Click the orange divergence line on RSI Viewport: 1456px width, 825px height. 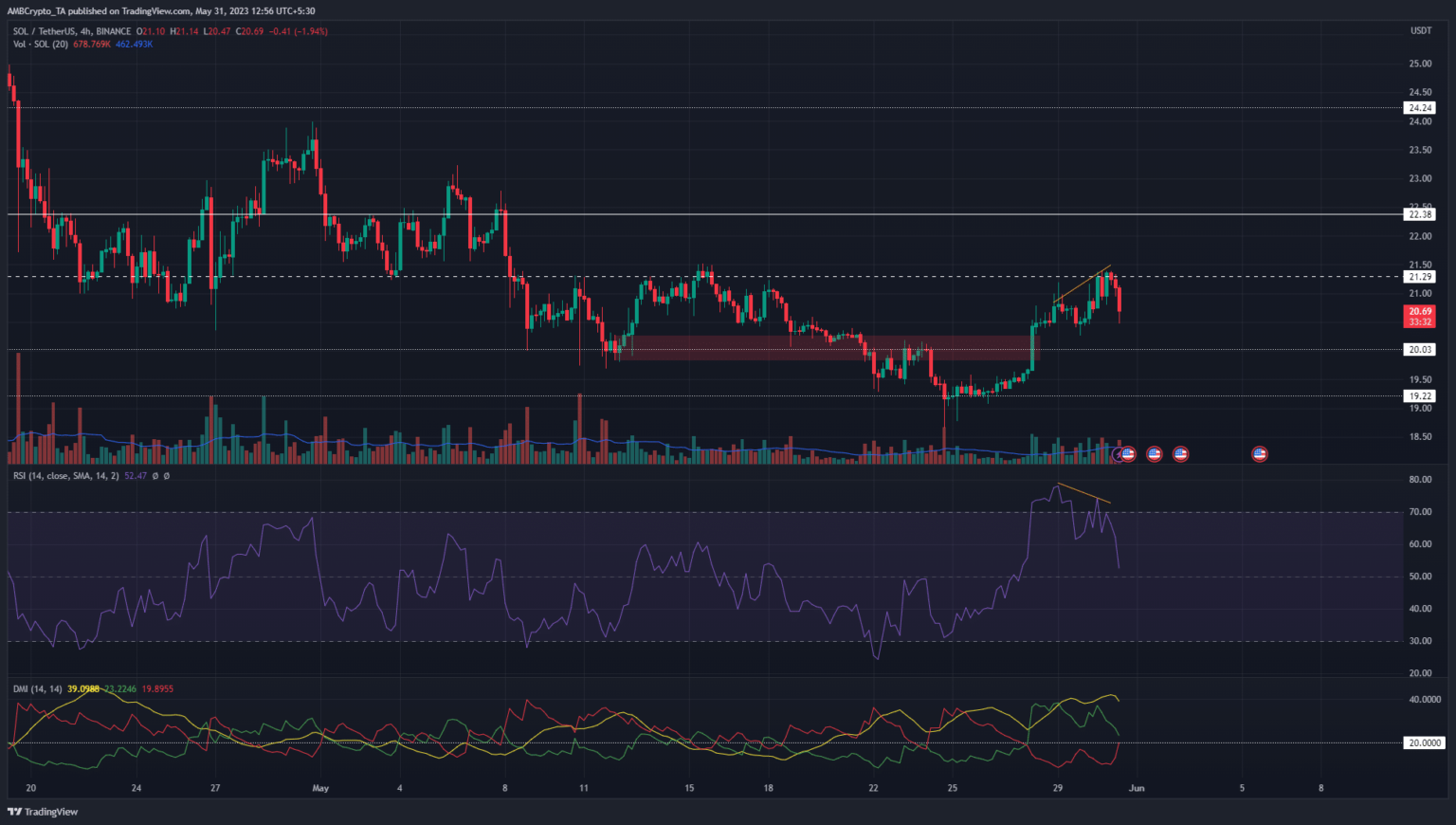click(1083, 493)
